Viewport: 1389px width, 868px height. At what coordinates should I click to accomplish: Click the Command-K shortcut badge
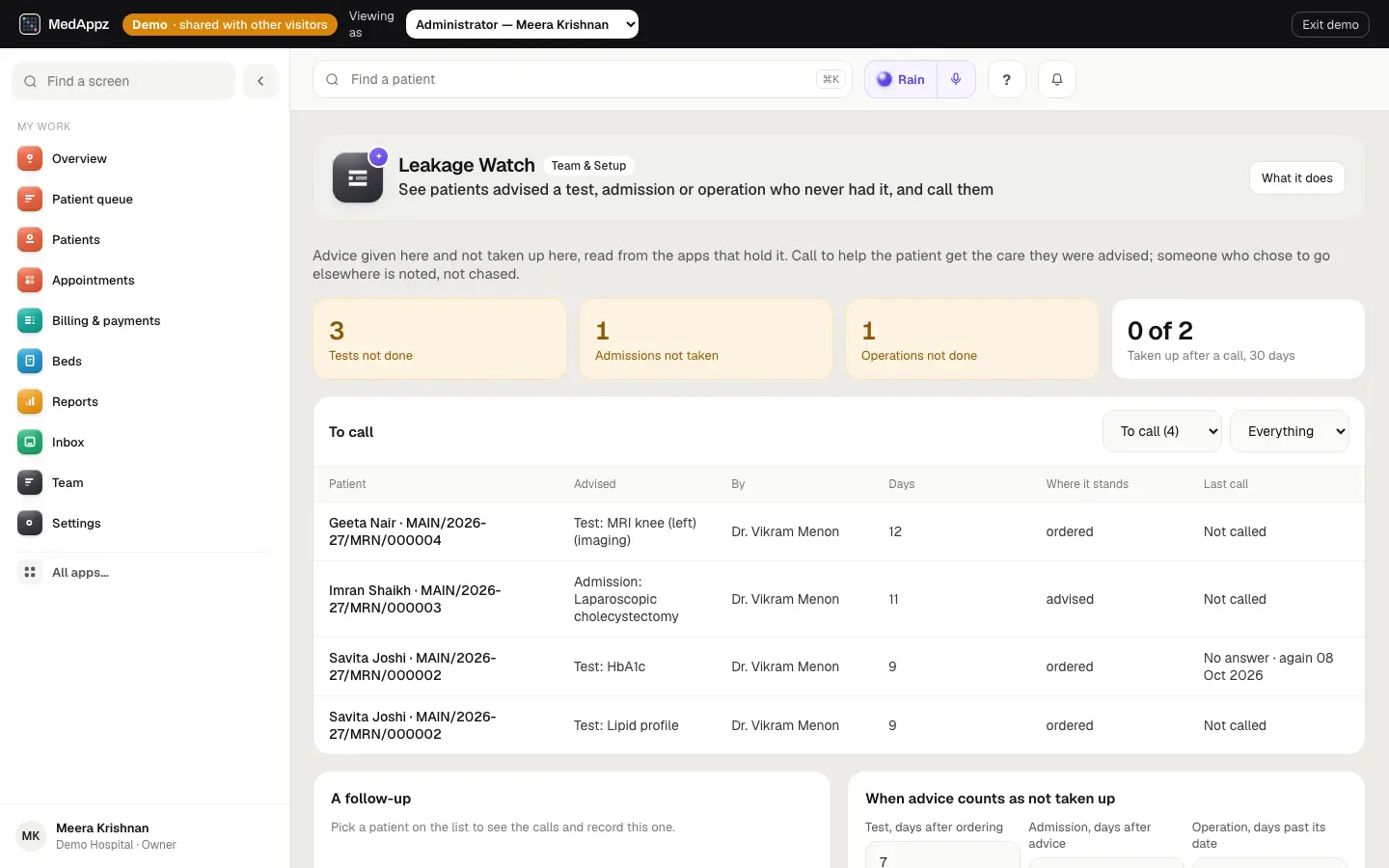[831, 79]
